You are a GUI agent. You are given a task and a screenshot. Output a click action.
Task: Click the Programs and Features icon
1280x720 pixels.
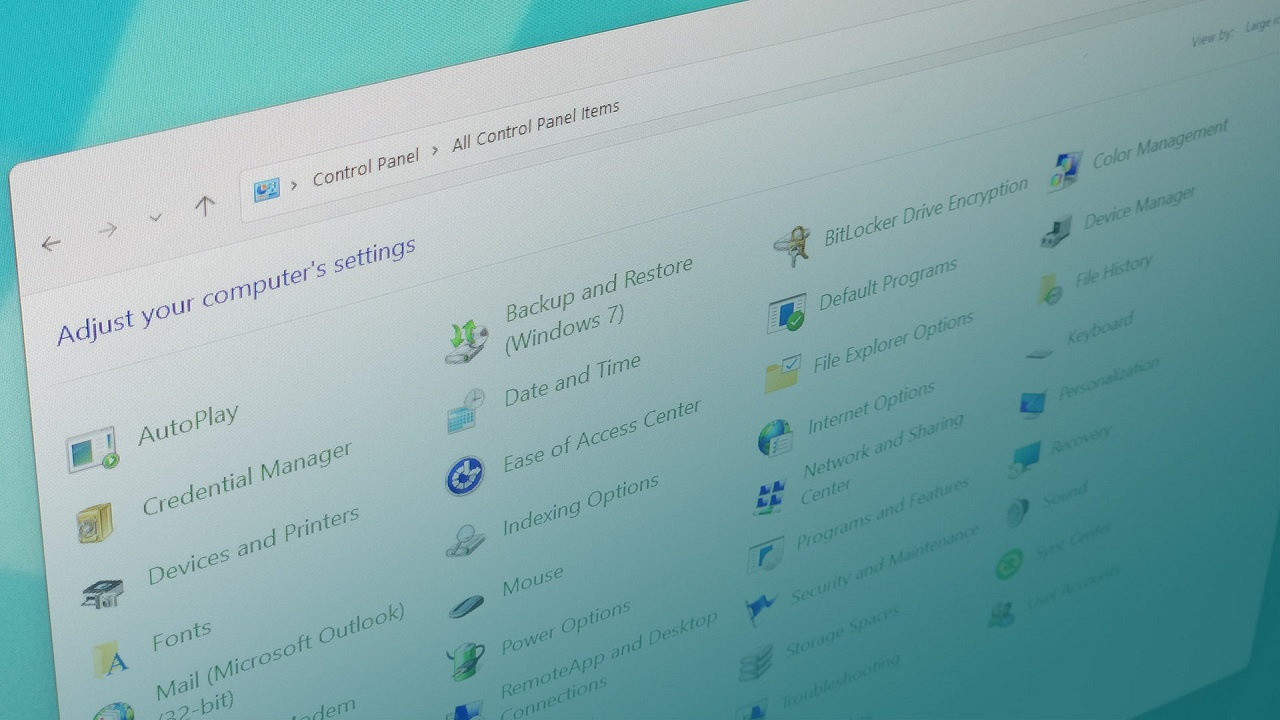click(765, 553)
